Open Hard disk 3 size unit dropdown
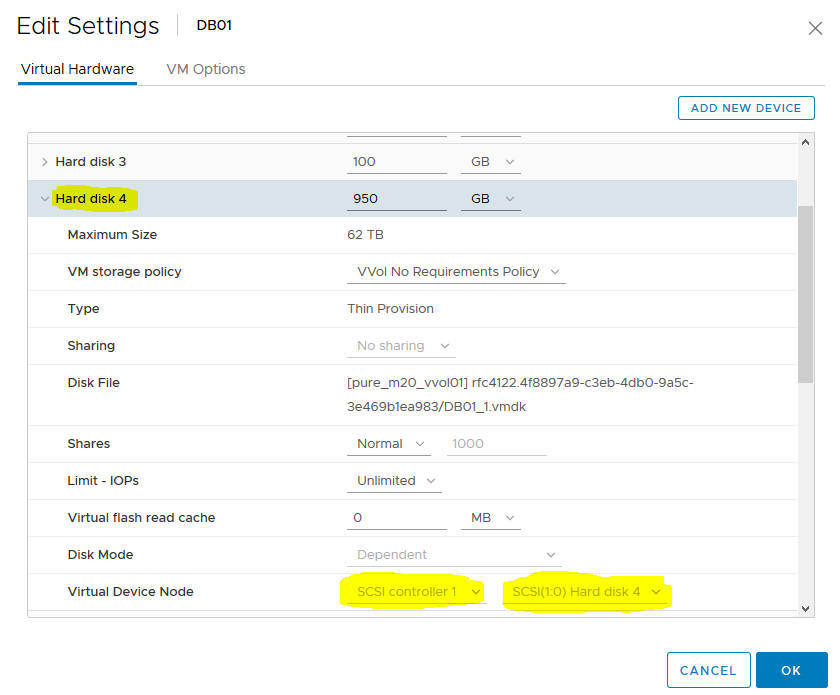This screenshot has width=840, height=695. [x=490, y=162]
